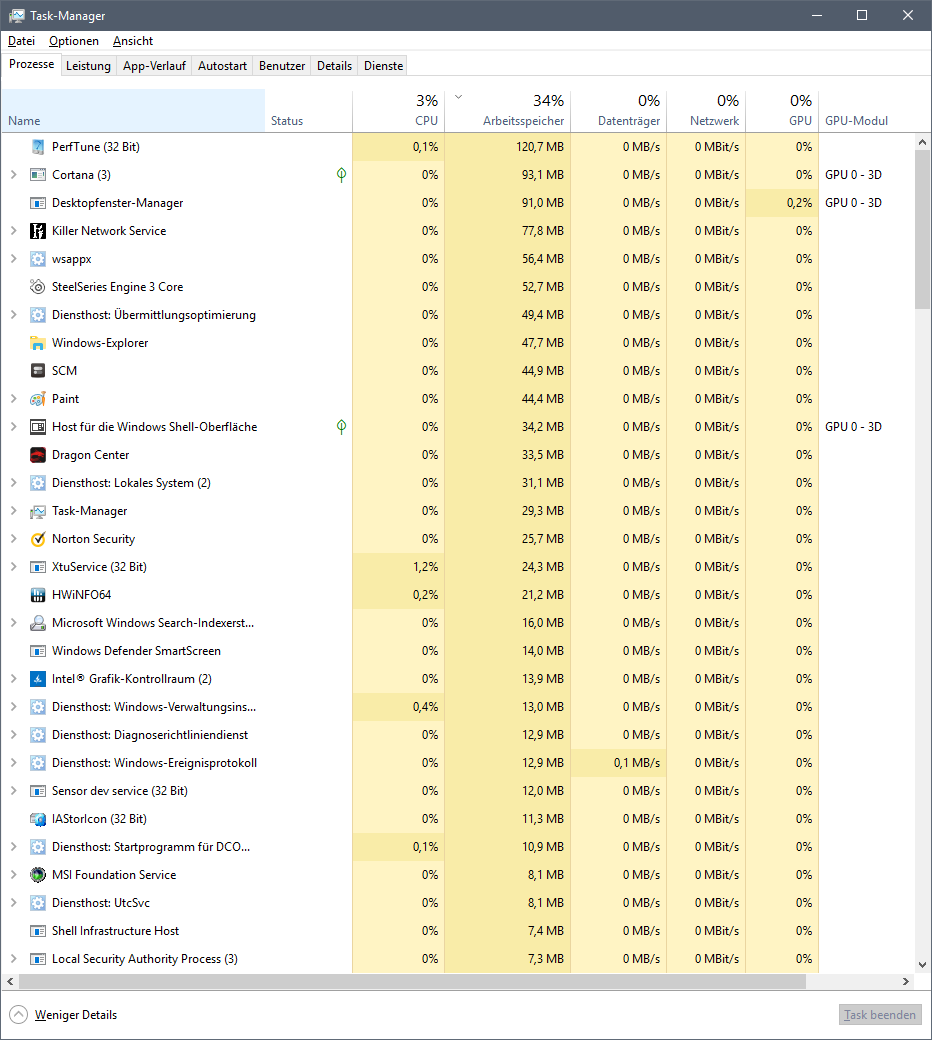Click the XtuService (32 Bit) icon
This screenshot has width=932, height=1040.
click(x=38, y=567)
